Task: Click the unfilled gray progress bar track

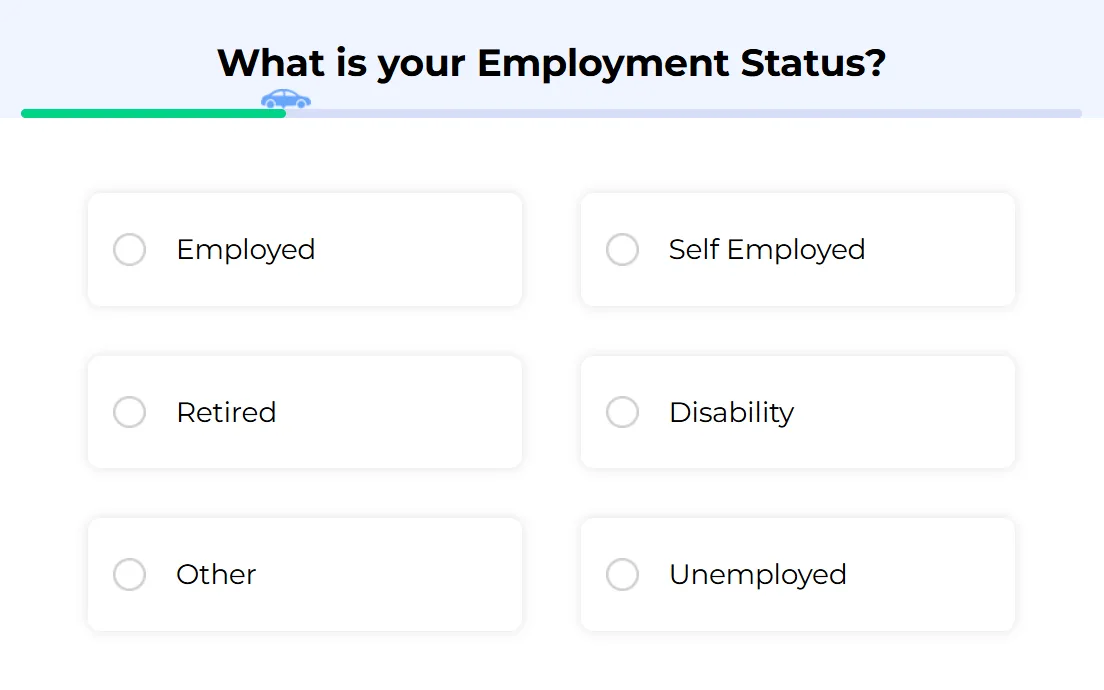Action: coord(680,114)
